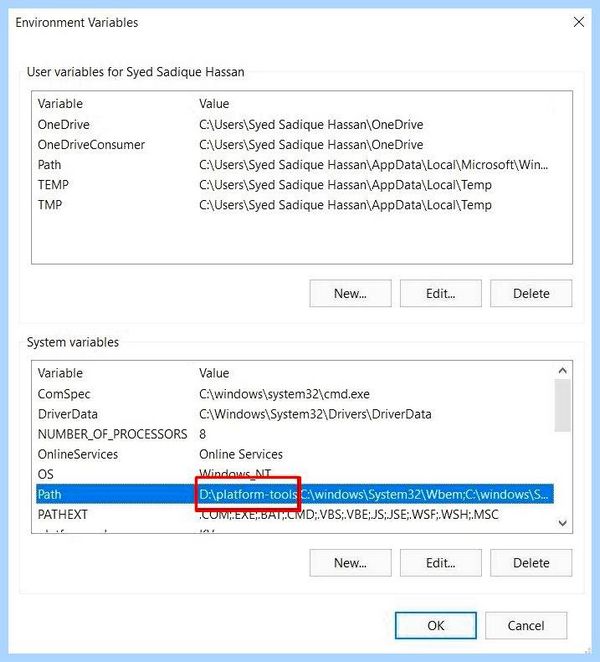The image size is (600, 662).
Task: Click scroll down arrow in system variables
Action: (562, 523)
